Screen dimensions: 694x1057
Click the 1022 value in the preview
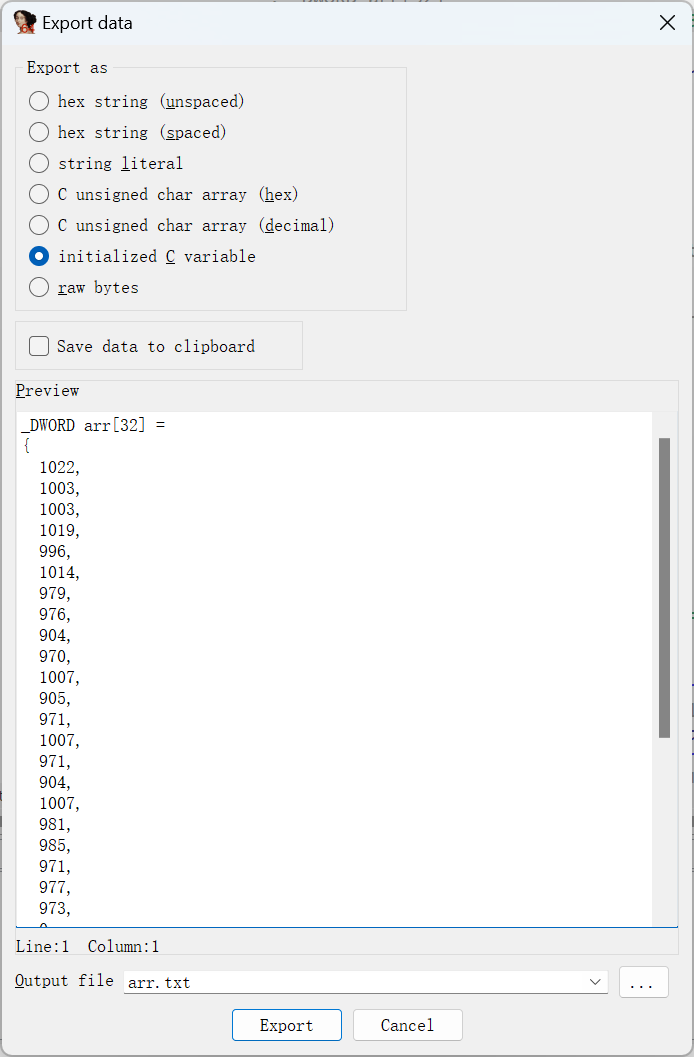pyautogui.click(x=59, y=467)
